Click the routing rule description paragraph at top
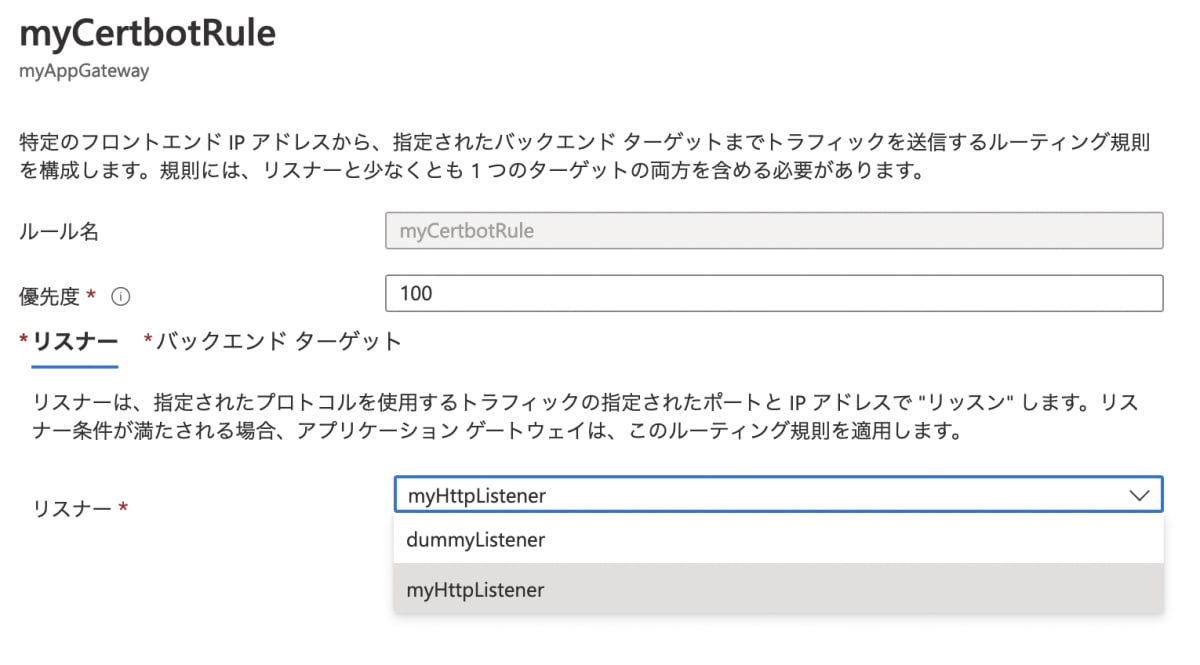This screenshot has width=1200, height=665. 584,156
